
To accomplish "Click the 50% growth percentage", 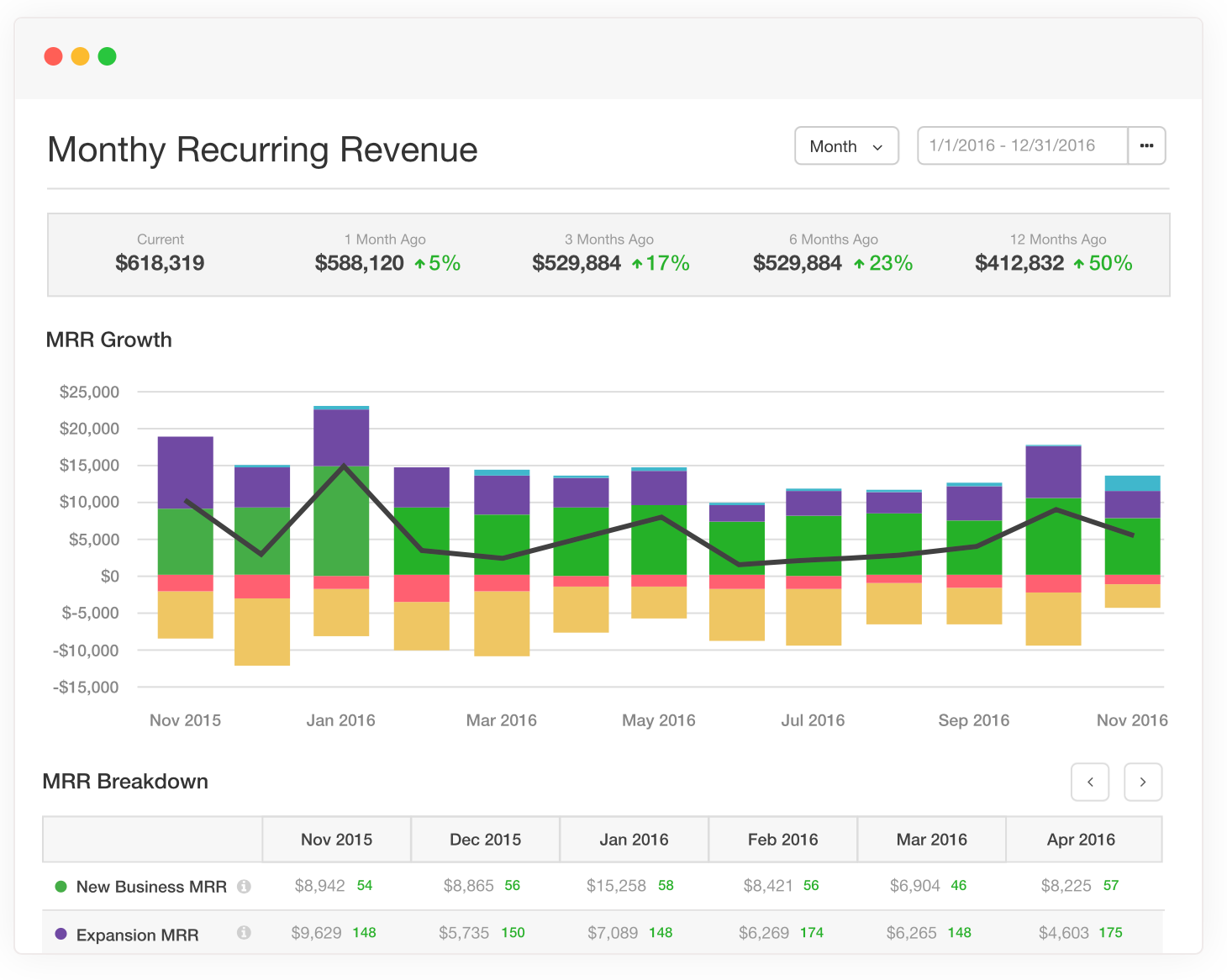I will click(x=1111, y=263).
